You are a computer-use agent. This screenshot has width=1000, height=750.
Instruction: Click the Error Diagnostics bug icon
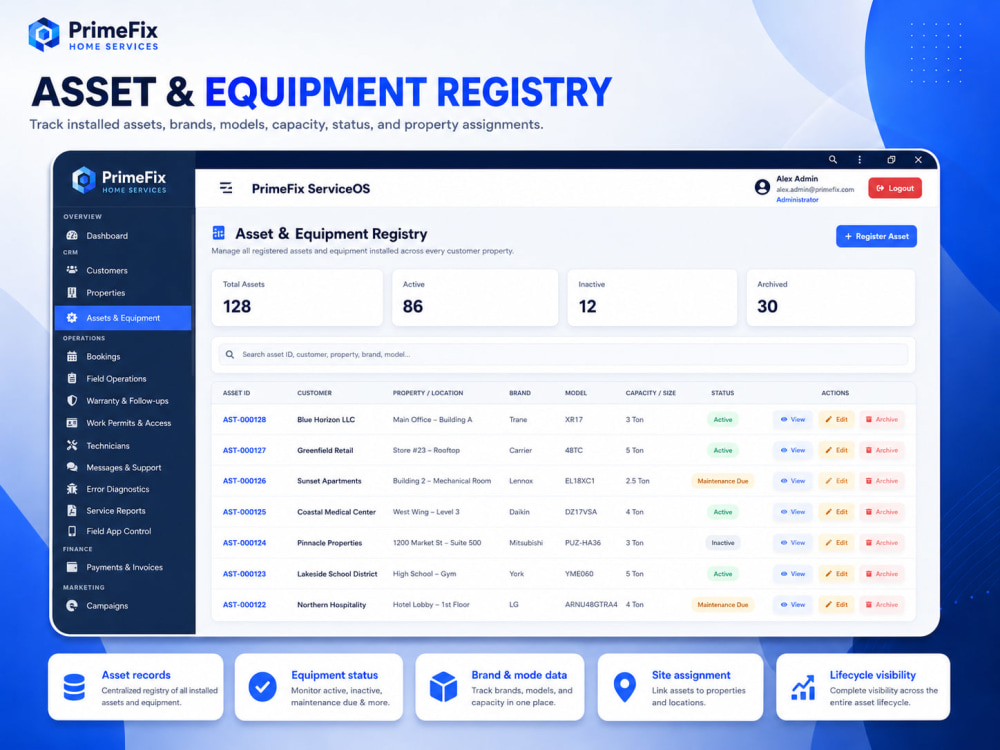click(x=72, y=489)
